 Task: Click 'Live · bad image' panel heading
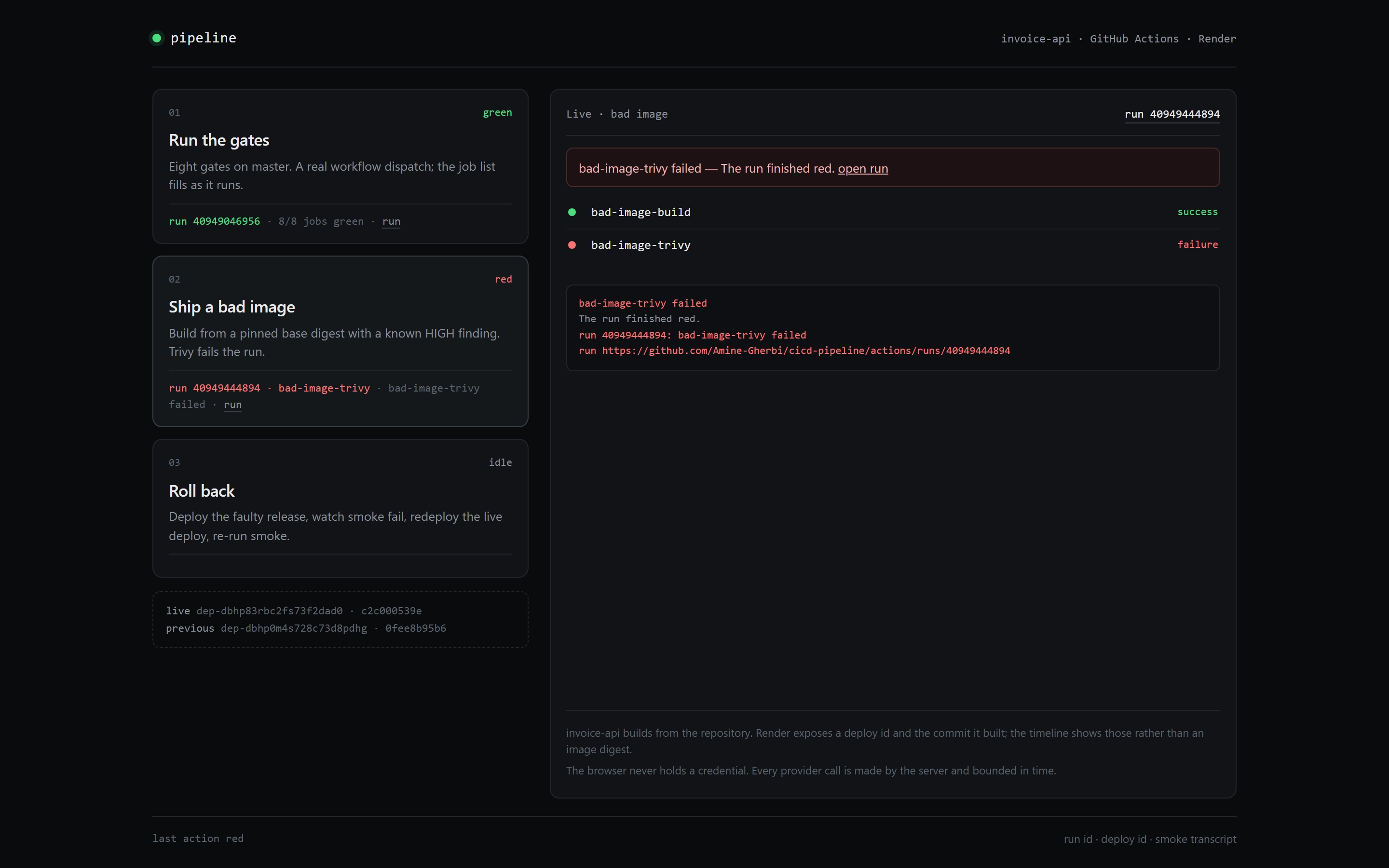point(617,114)
